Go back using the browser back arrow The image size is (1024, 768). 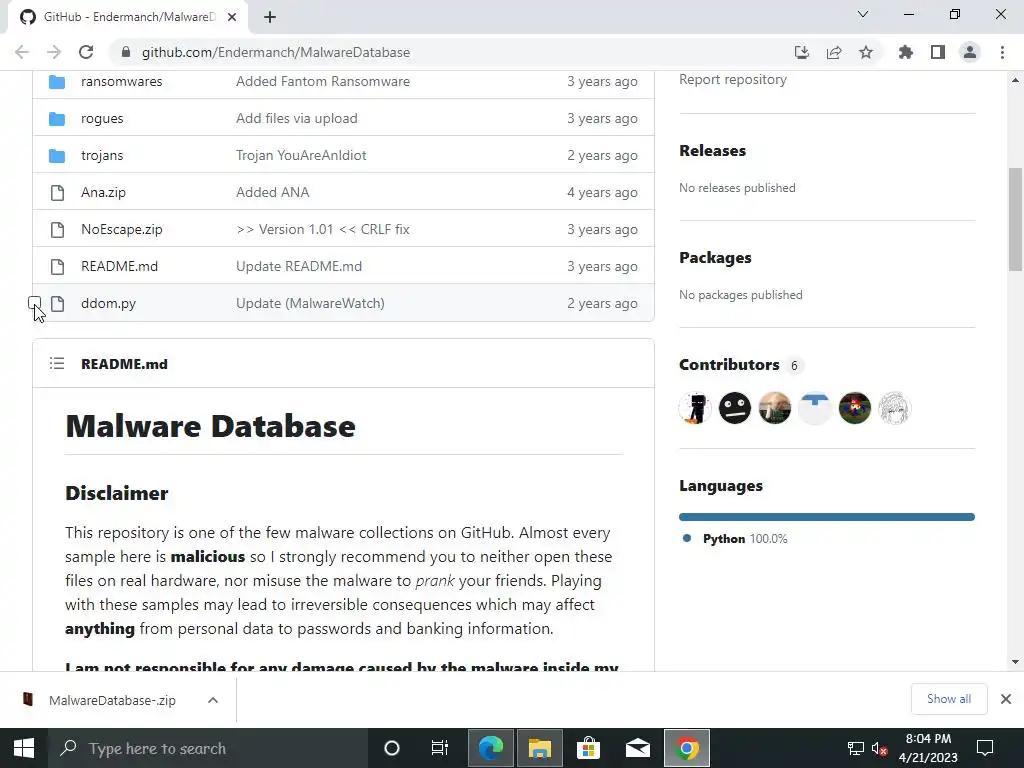[x=22, y=52]
